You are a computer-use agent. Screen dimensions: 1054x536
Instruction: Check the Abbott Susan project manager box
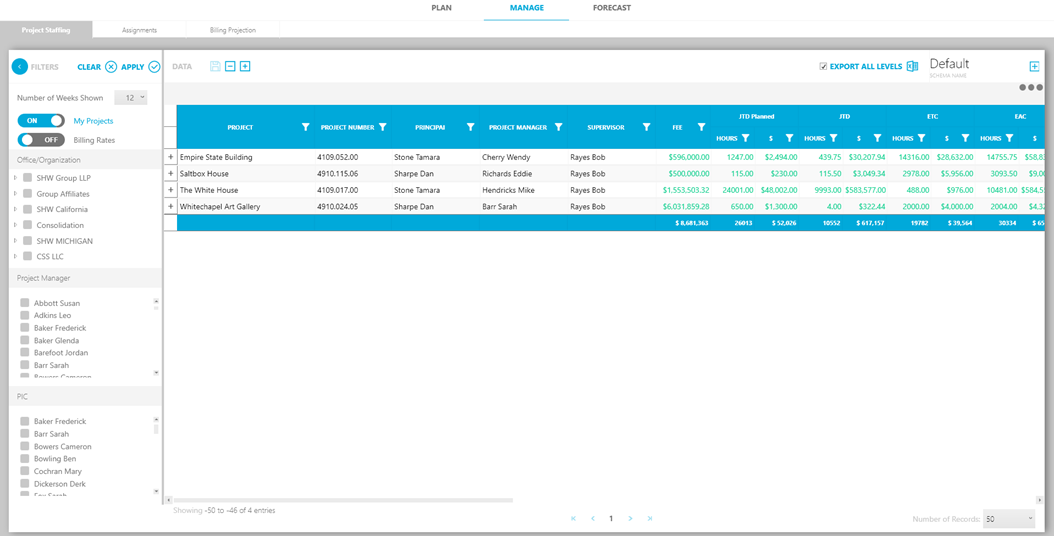25,303
